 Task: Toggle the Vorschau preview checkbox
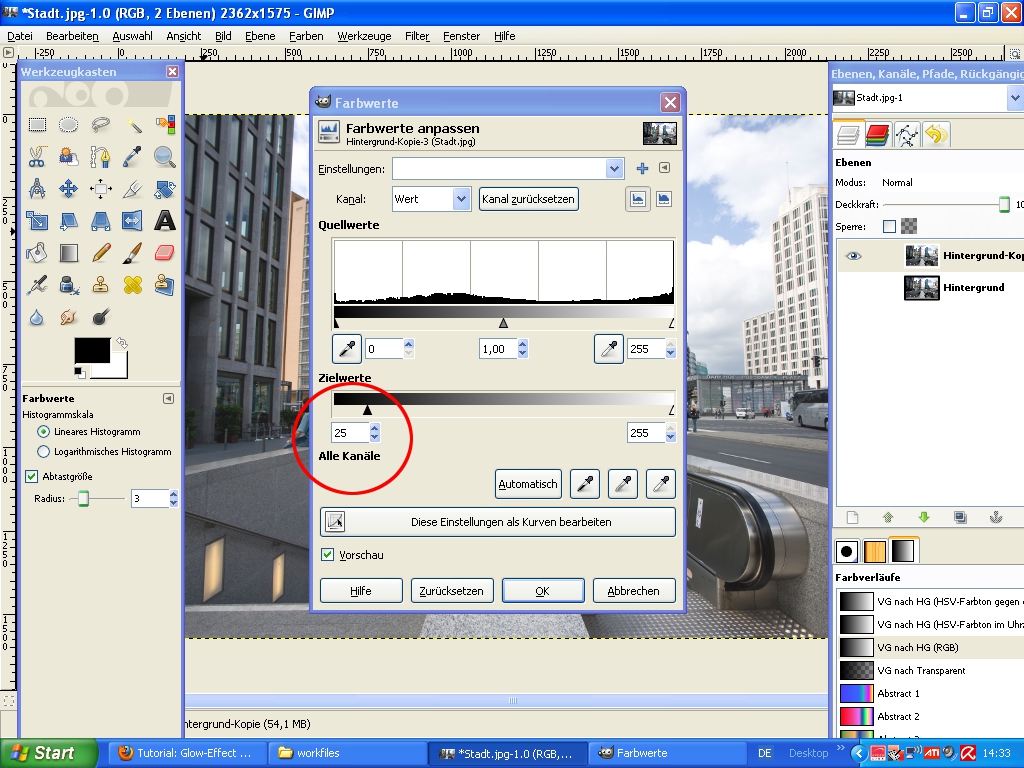point(328,554)
